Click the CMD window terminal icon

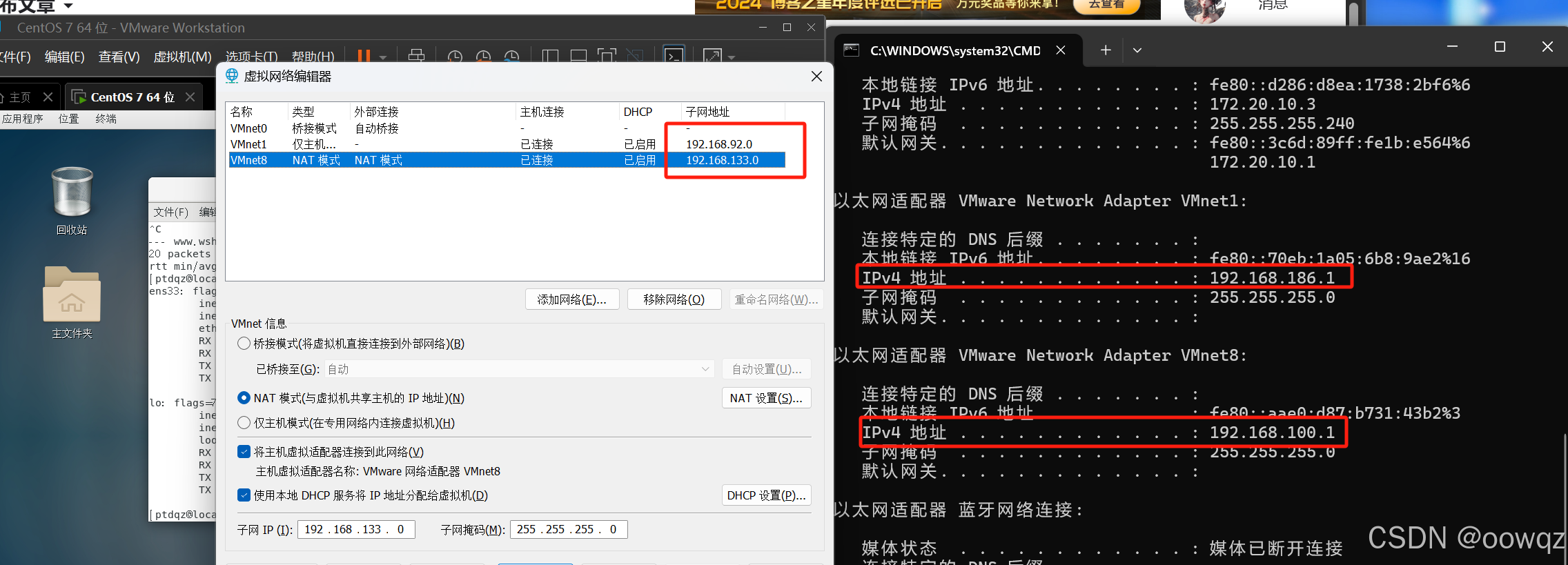pyautogui.click(x=852, y=50)
